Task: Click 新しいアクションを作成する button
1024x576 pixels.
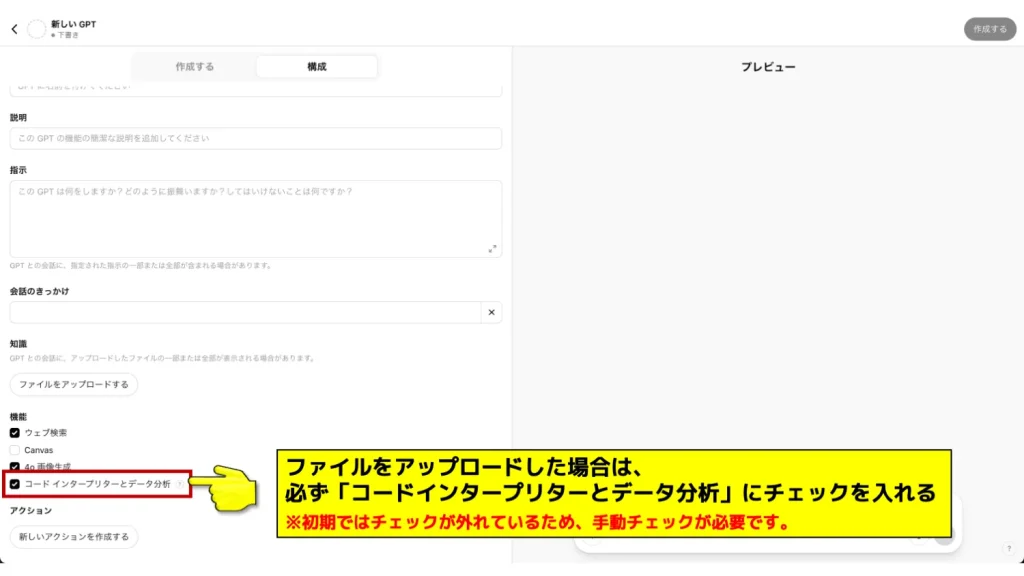Action: (74, 537)
